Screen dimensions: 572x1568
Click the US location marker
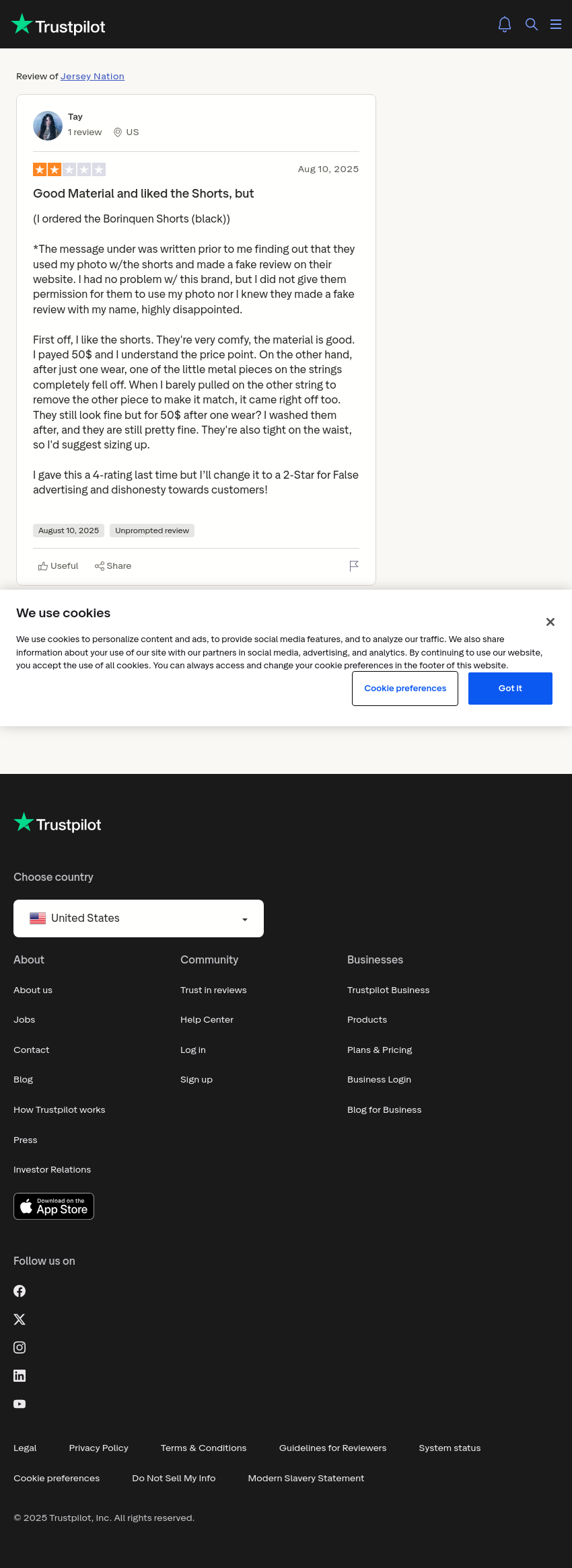point(127,132)
